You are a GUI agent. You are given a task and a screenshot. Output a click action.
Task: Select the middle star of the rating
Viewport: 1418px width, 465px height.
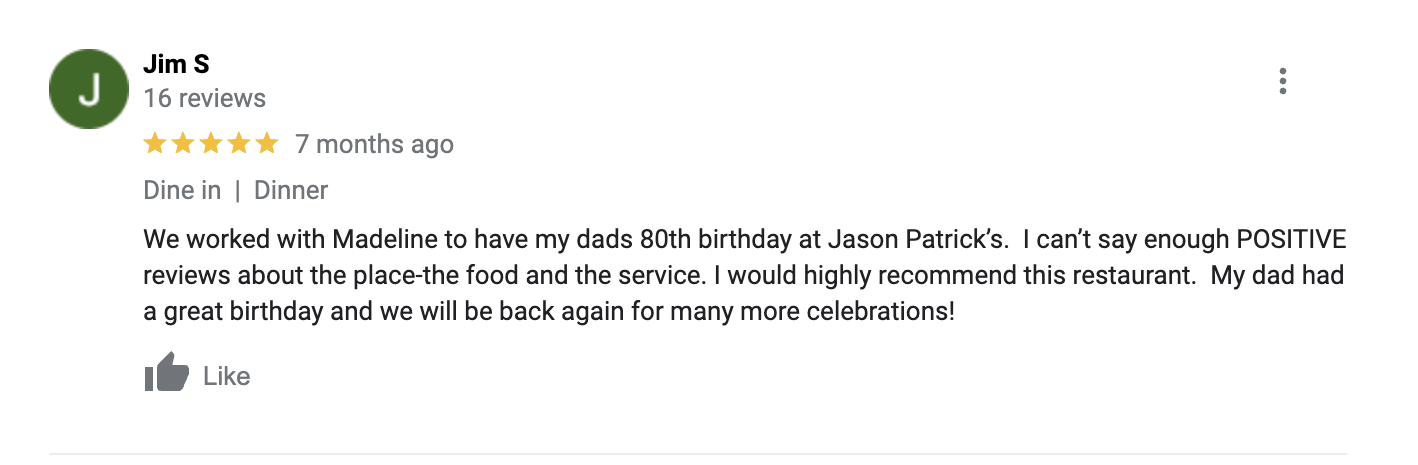[x=210, y=144]
